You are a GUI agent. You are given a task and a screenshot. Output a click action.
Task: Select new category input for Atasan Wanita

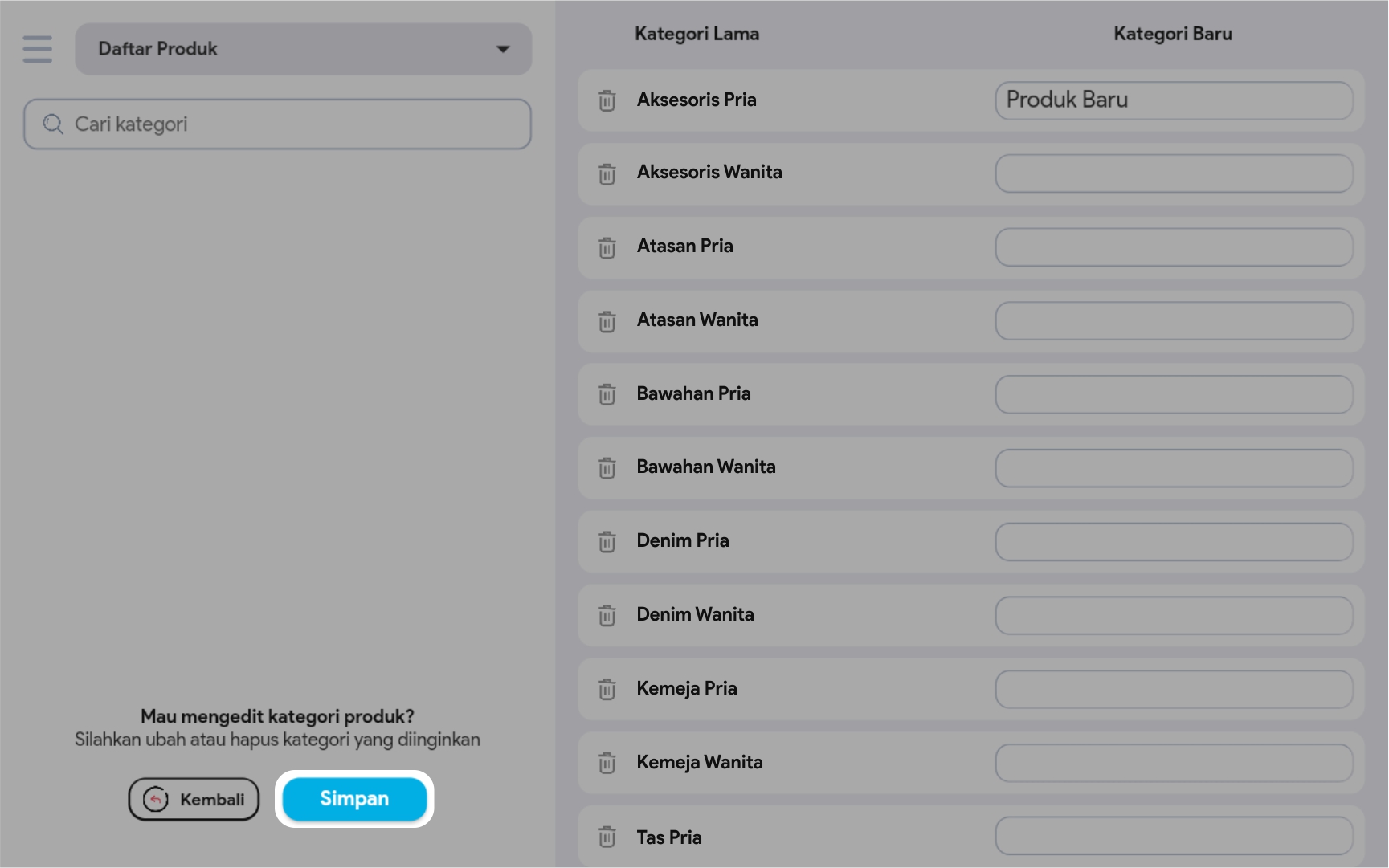(1173, 320)
